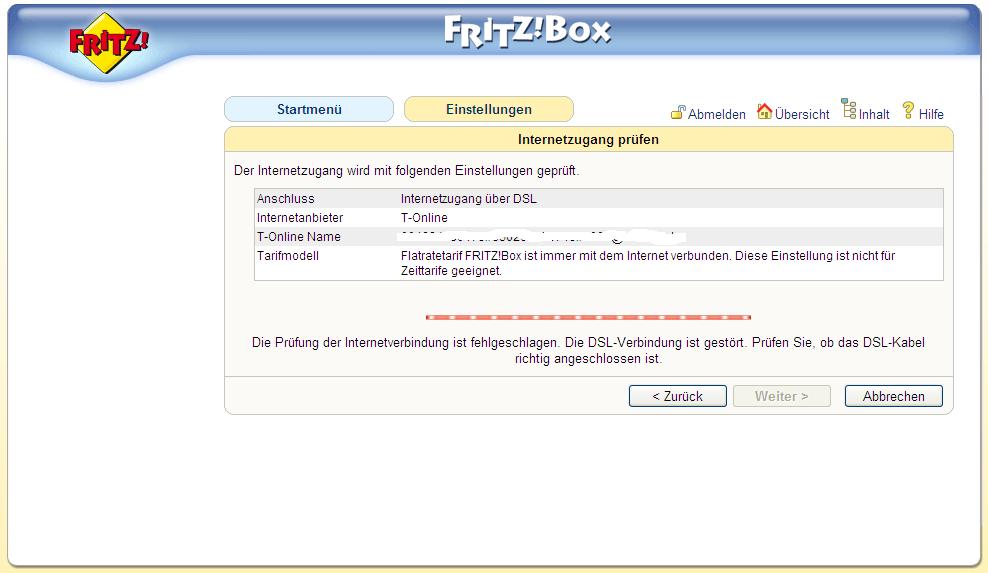Click the FRITZ!Box title text
Image resolution: width=988 pixels, height=573 pixels.
(527, 32)
